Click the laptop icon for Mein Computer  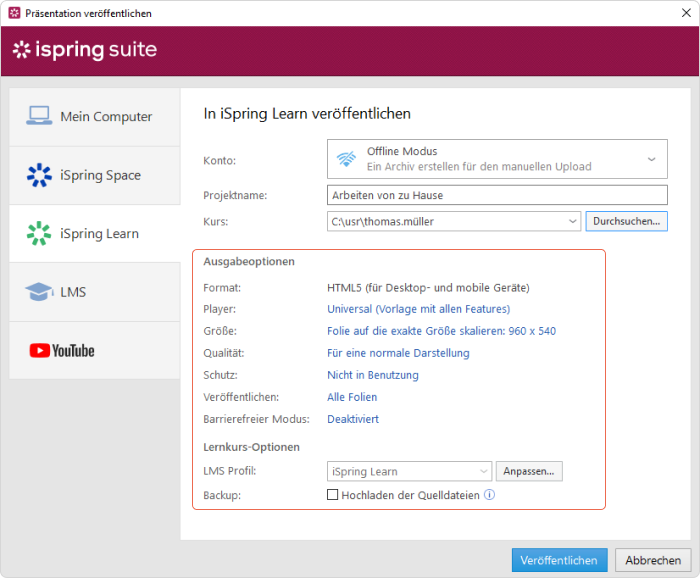click(38, 116)
